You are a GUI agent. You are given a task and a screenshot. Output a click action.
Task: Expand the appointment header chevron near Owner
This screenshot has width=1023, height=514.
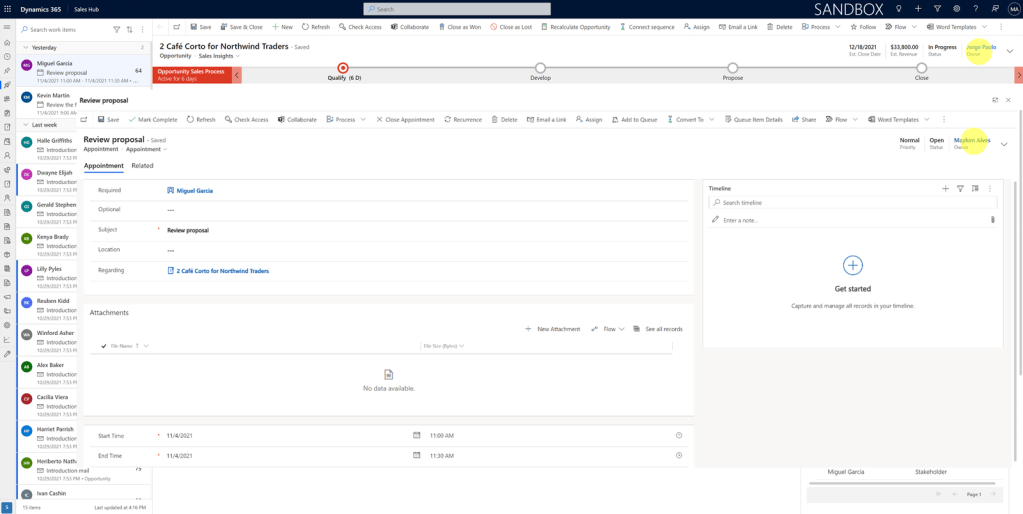pos(1004,144)
